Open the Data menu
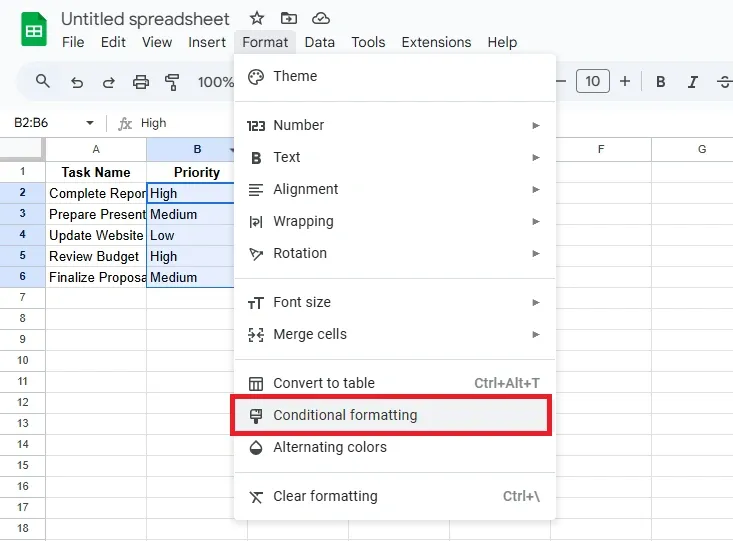Image resolution: width=733 pixels, height=541 pixels. pos(320,42)
